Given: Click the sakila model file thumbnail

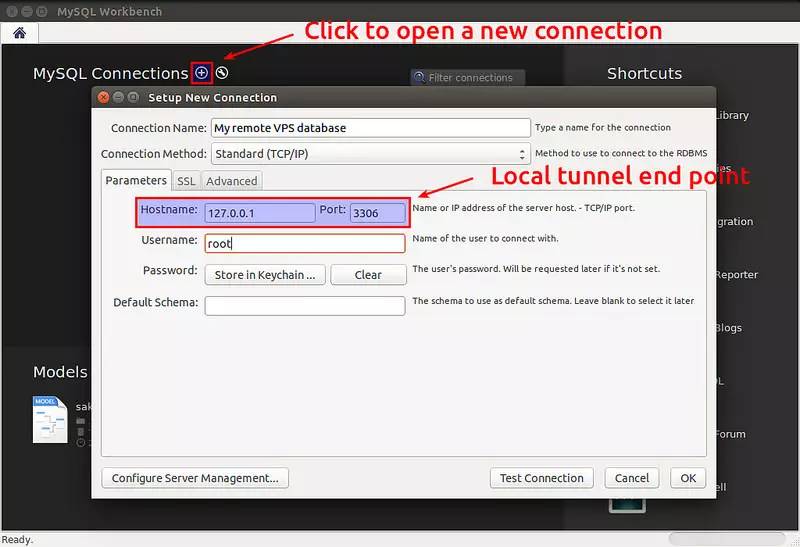Looking at the screenshot, I should click(50, 419).
